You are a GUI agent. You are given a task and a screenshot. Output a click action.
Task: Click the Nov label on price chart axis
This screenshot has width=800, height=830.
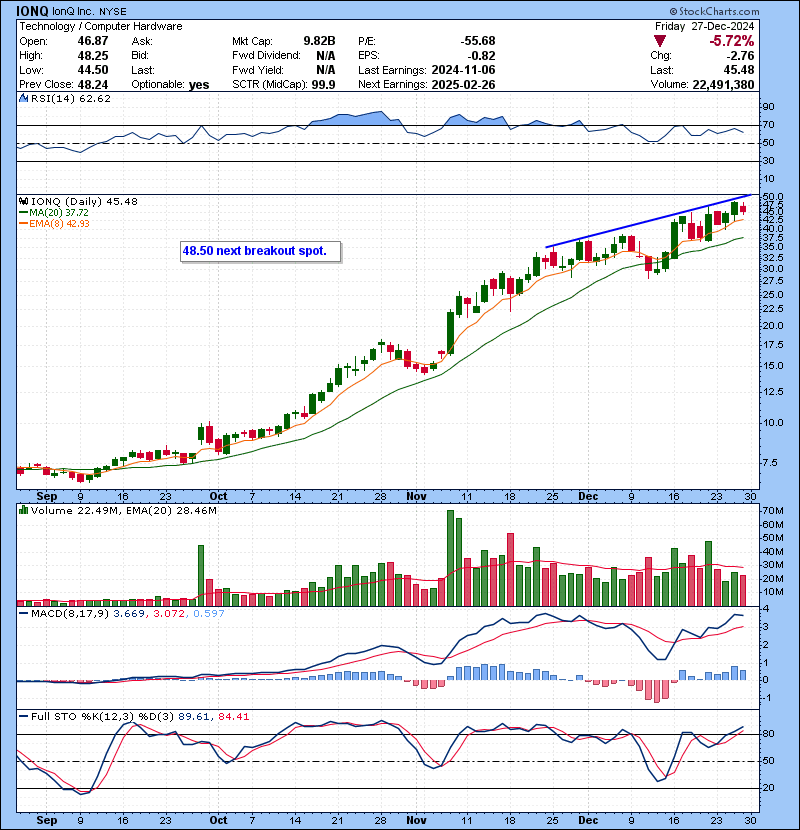pyautogui.click(x=417, y=497)
